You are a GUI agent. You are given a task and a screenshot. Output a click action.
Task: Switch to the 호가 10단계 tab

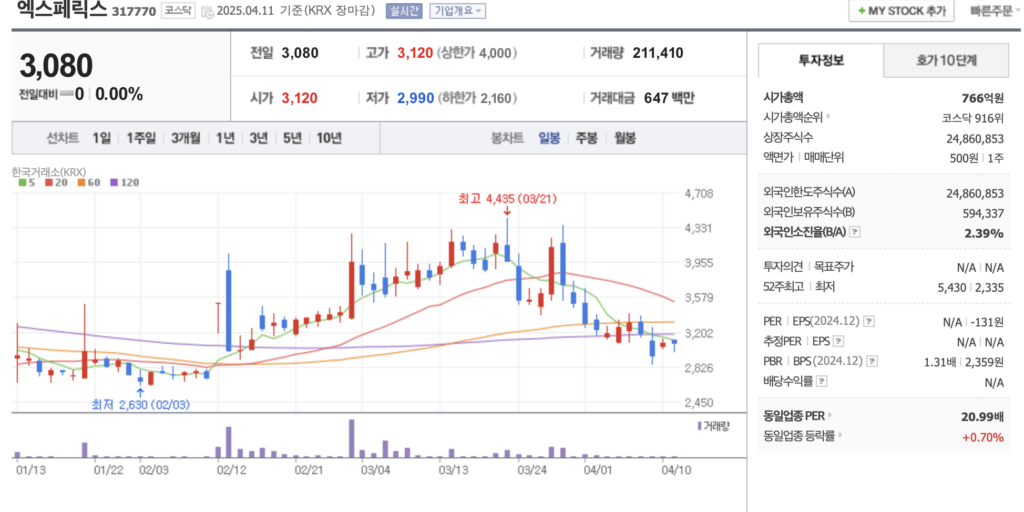tap(945, 60)
